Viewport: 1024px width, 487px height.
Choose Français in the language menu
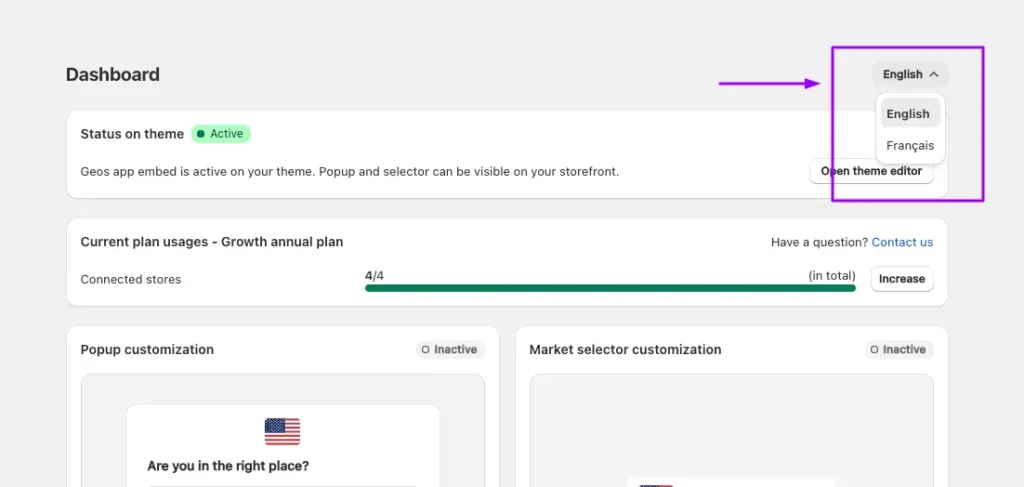coord(909,146)
